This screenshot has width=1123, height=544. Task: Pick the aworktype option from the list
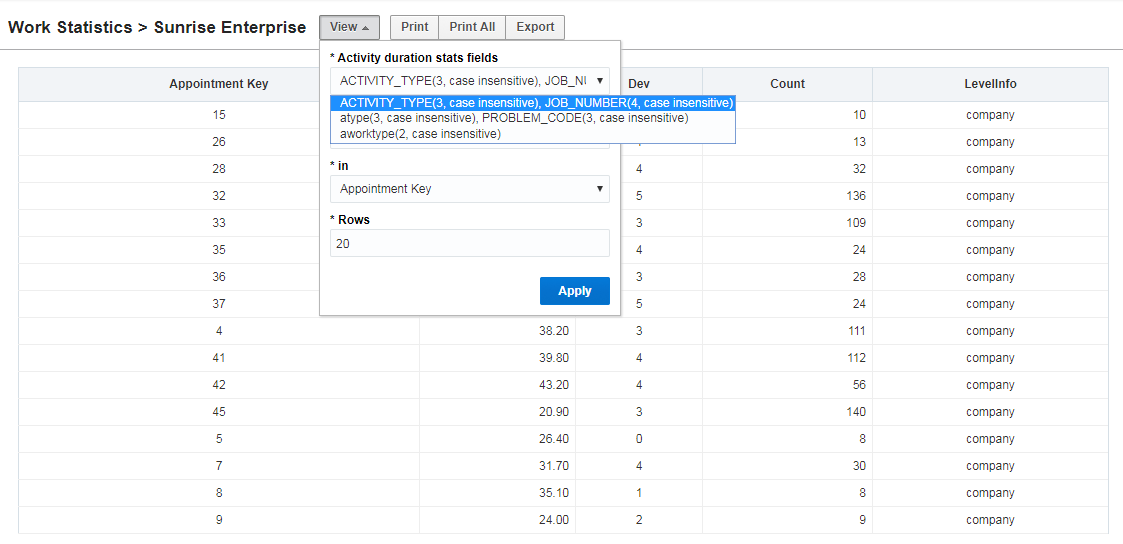coord(420,134)
